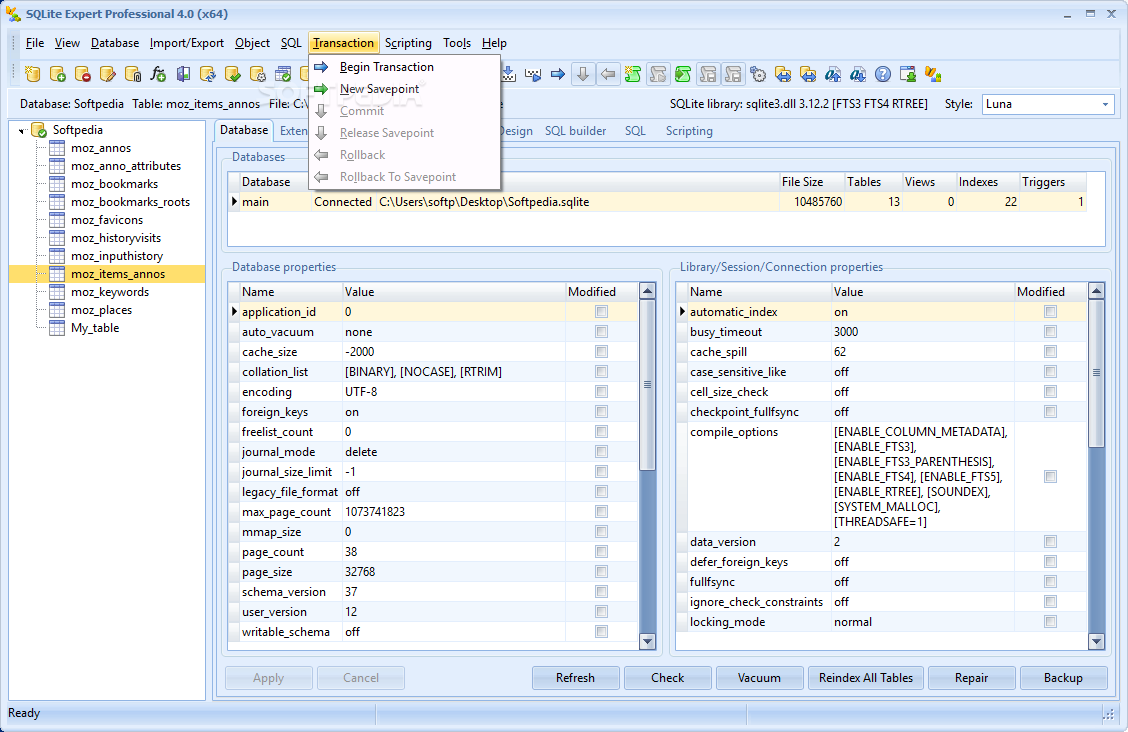Screen dimensions: 1128x732
Task: Click the font size increase icon
Action: tap(833, 74)
